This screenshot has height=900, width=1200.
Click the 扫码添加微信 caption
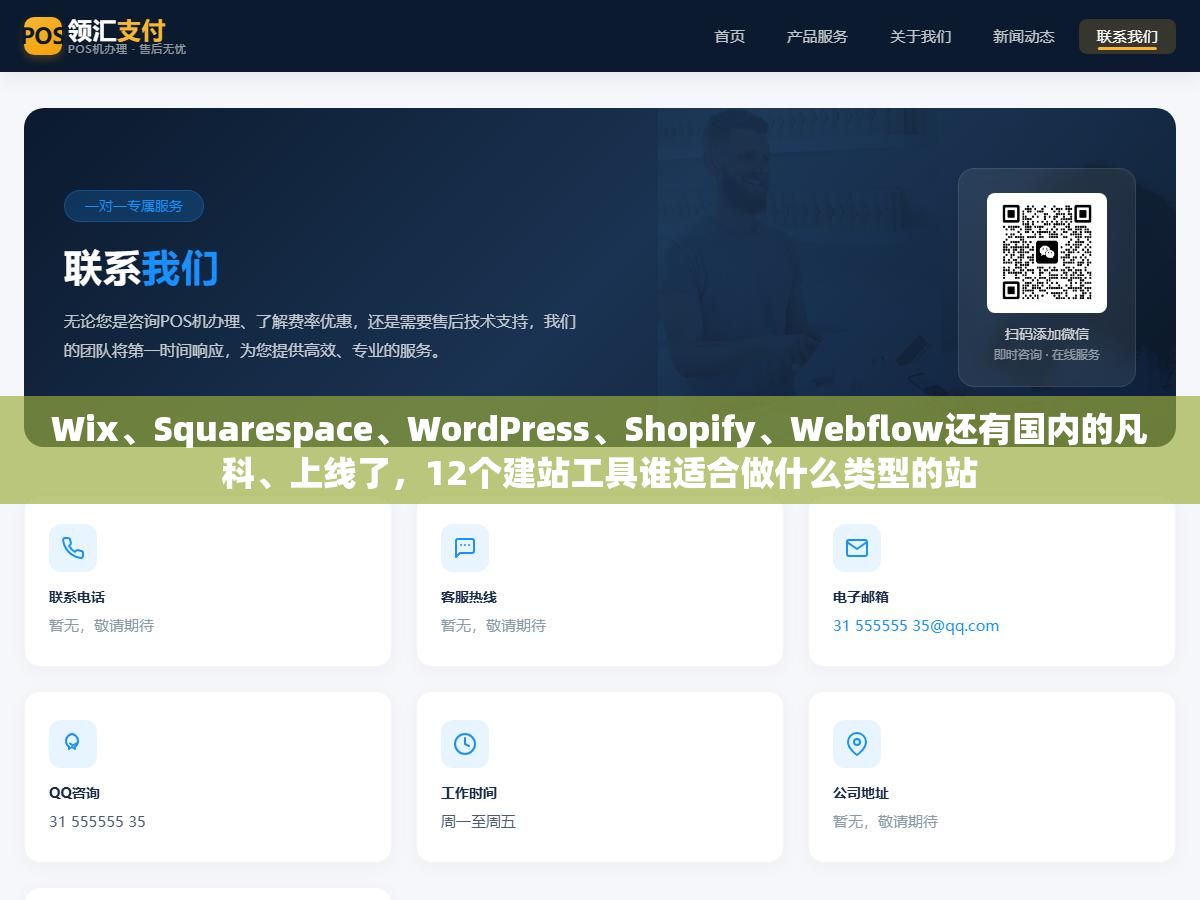click(x=1047, y=334)
